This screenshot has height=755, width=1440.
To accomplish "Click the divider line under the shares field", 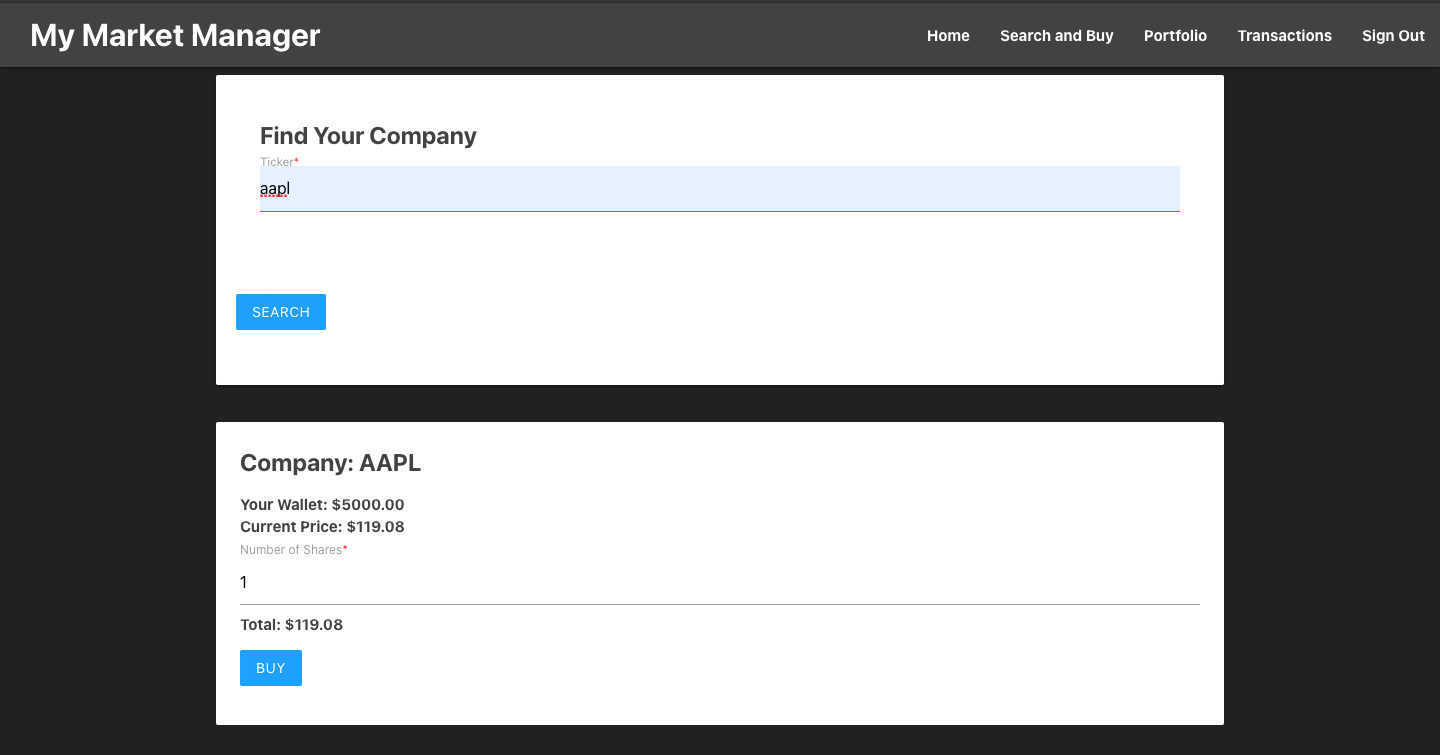I will point(719,604).
